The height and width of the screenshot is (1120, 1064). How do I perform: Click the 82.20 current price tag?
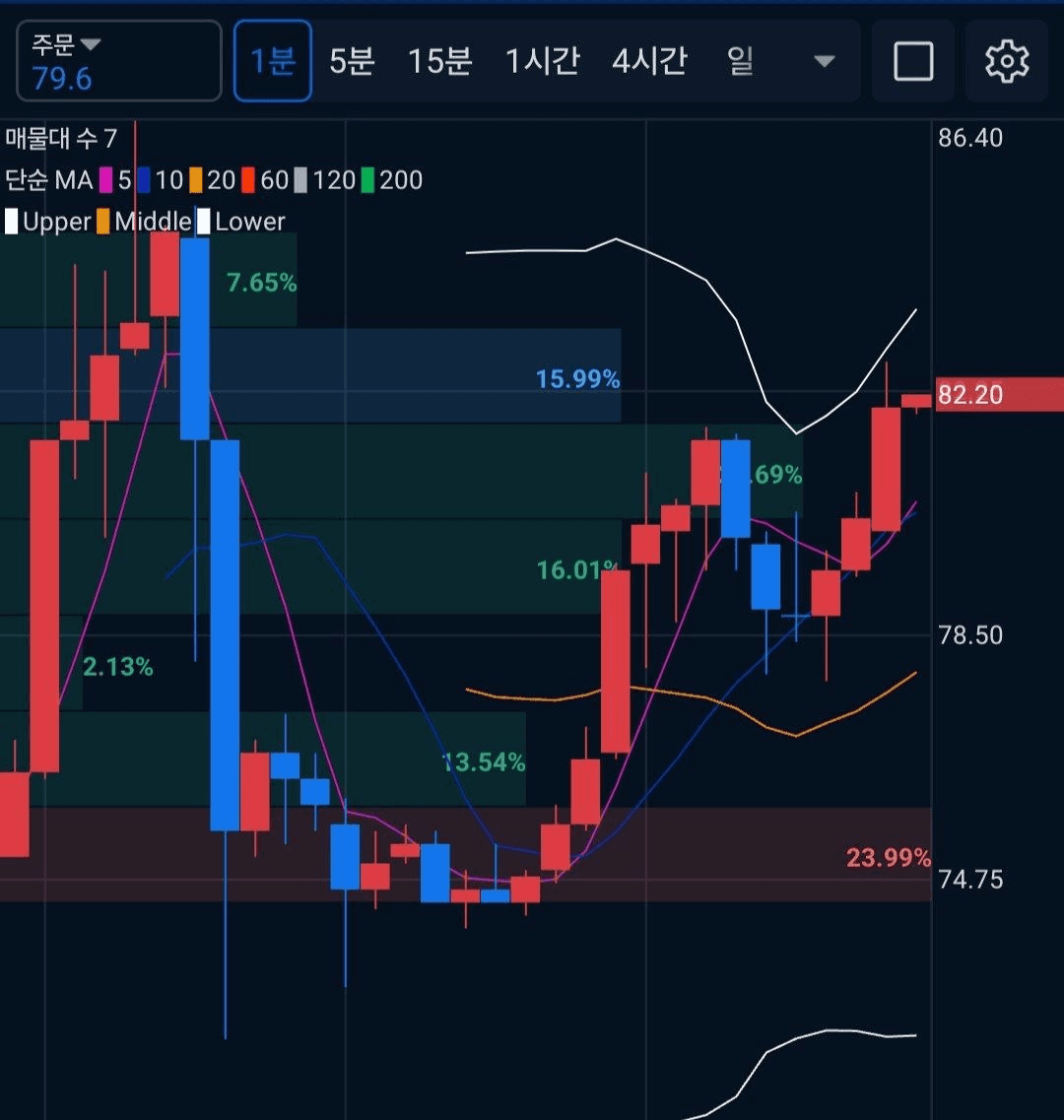(x=997, y=395)
